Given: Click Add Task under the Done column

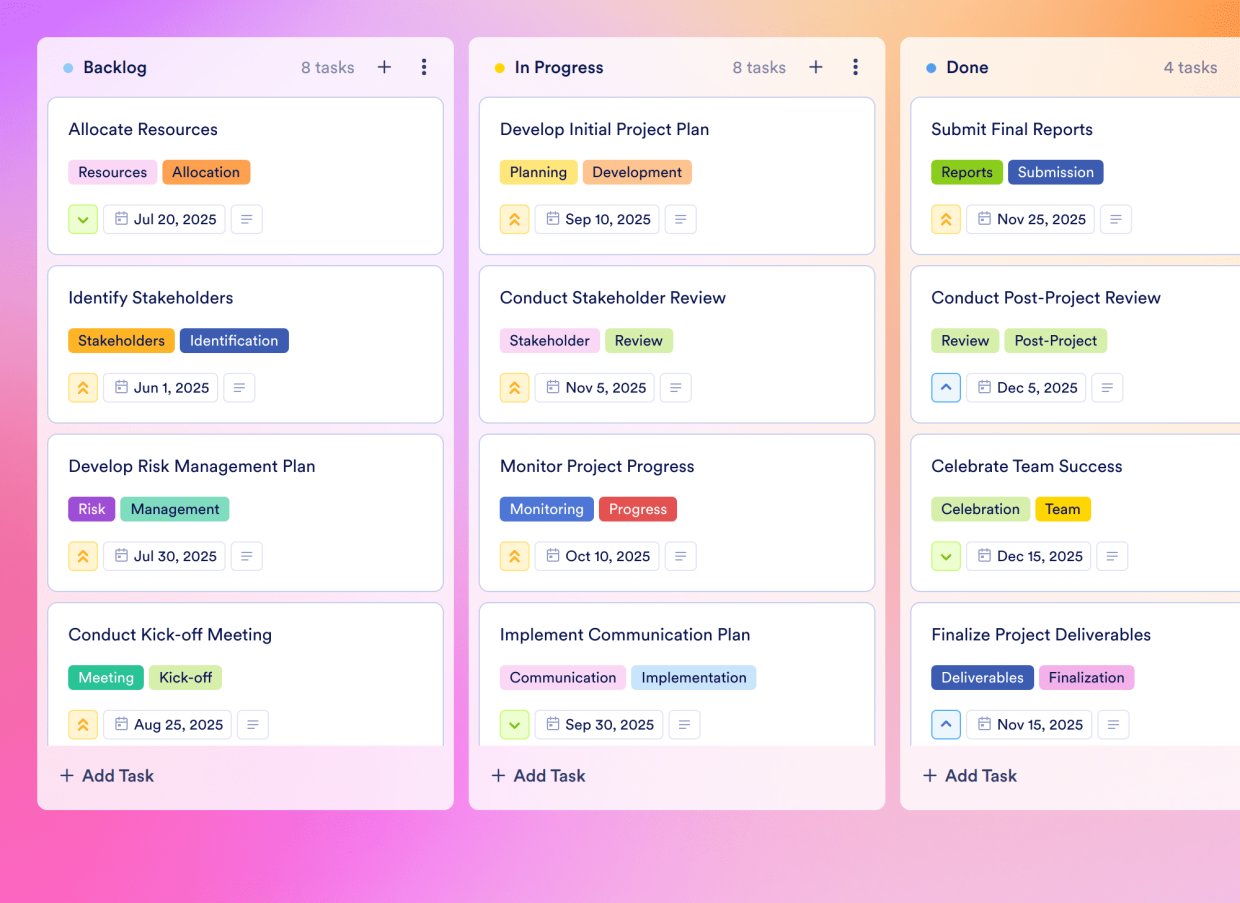Looking at the screenshot, I should pos(969,775).
